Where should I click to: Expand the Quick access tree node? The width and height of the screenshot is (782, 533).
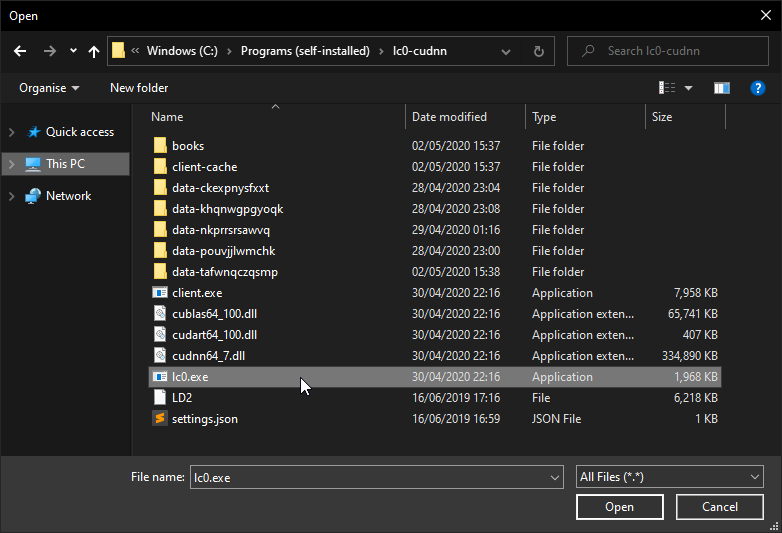(12, 132)
